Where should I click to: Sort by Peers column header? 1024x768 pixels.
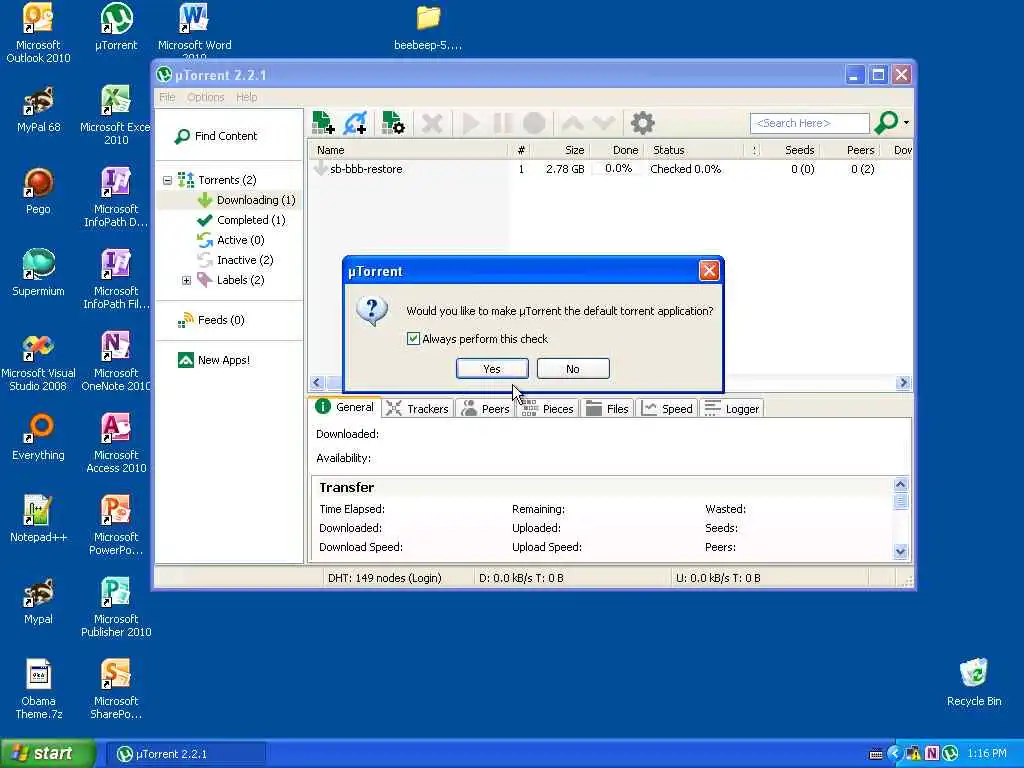tap(851, 150)
